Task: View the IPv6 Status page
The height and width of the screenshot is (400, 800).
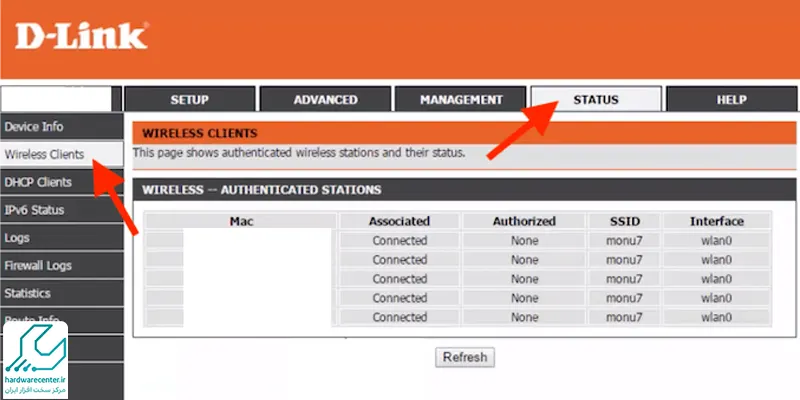Action: [x=61, y=210]
